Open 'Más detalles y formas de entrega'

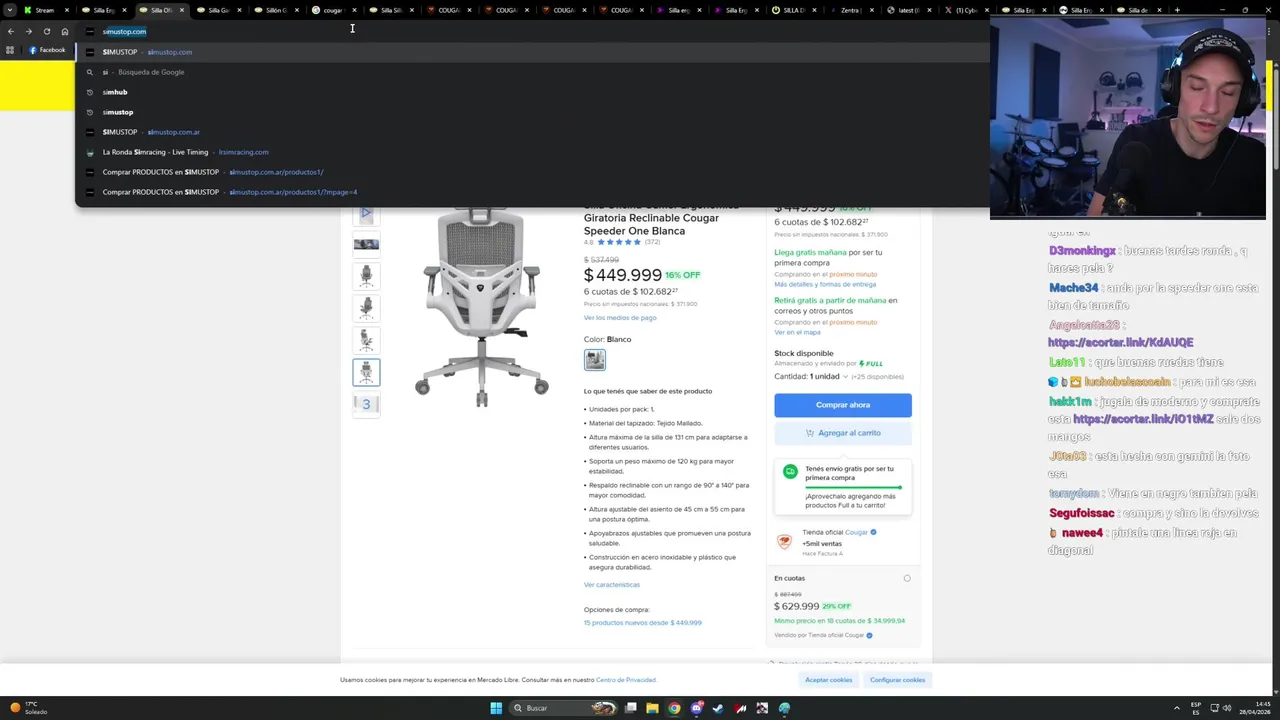825,284
